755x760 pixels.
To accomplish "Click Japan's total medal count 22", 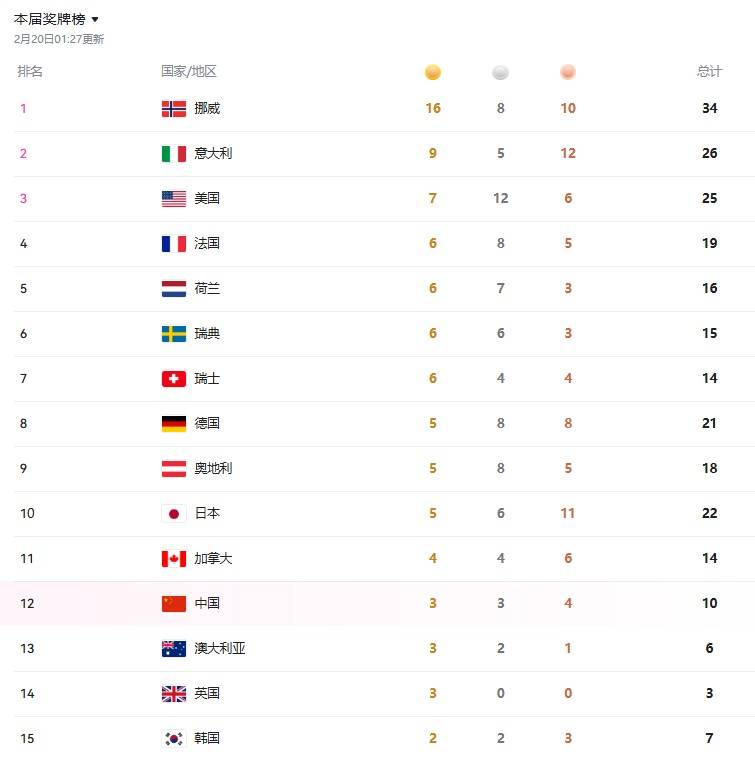I will [x=709, y=513].
